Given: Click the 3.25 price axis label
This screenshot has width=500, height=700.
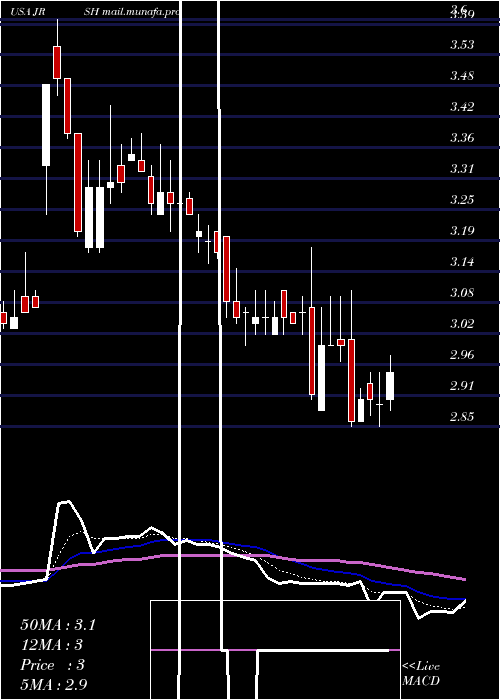Looking at the screenshot, I should point(462,200).
